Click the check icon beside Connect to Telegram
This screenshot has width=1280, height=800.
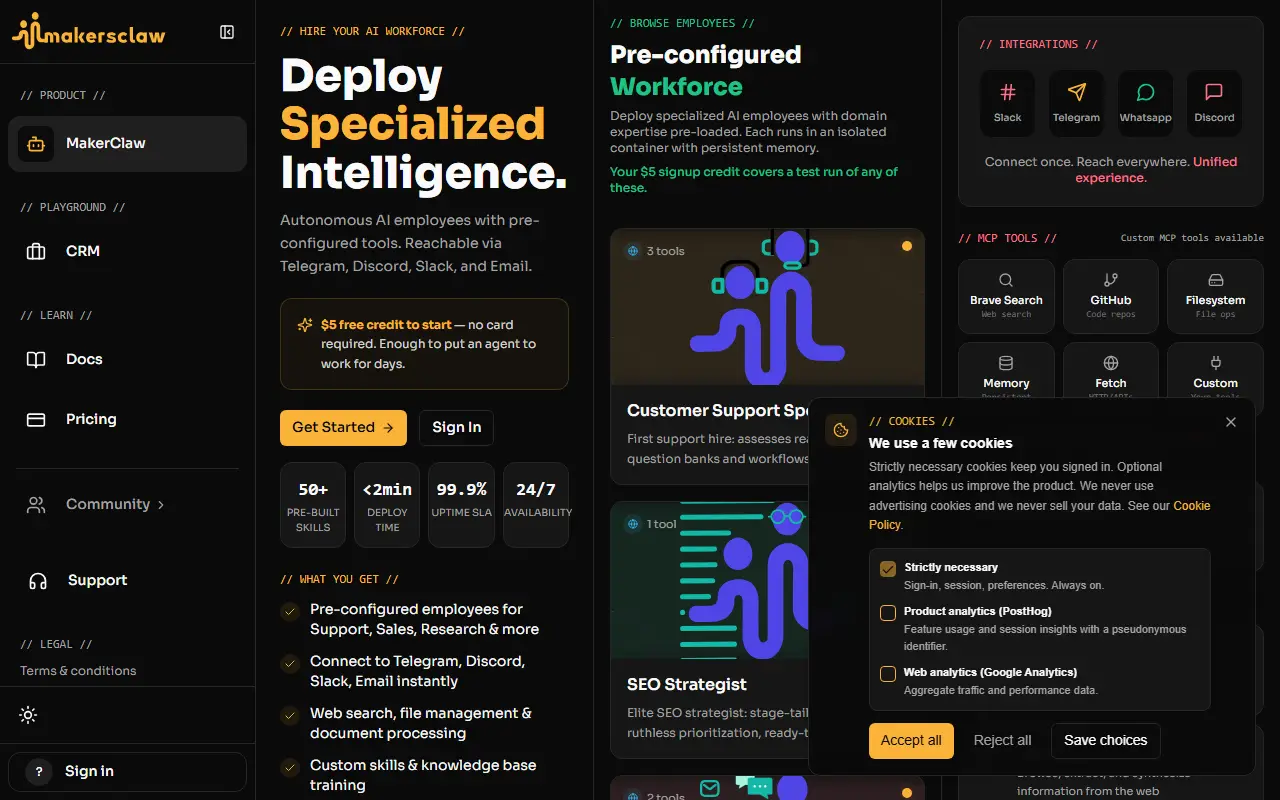[x=290, y=663]
